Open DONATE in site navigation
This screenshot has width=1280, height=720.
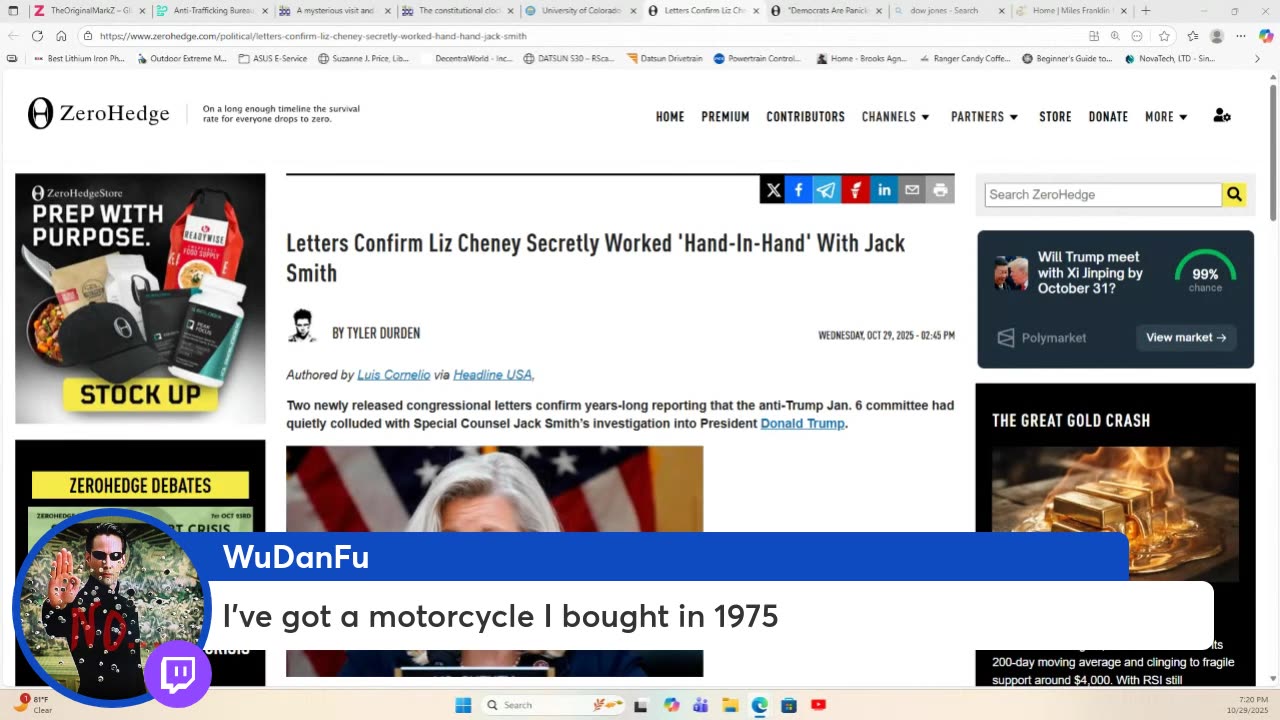pos(1108,117)
